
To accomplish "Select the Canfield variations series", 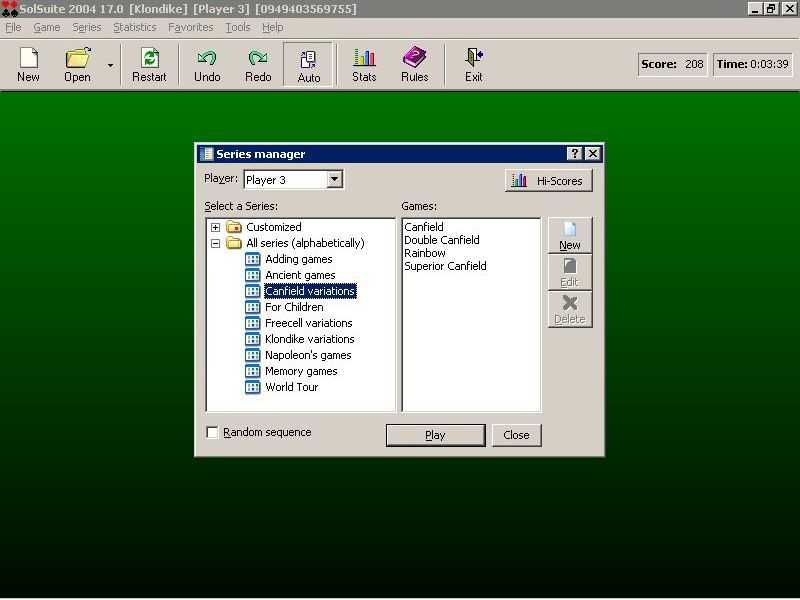I will pos(310,291).
